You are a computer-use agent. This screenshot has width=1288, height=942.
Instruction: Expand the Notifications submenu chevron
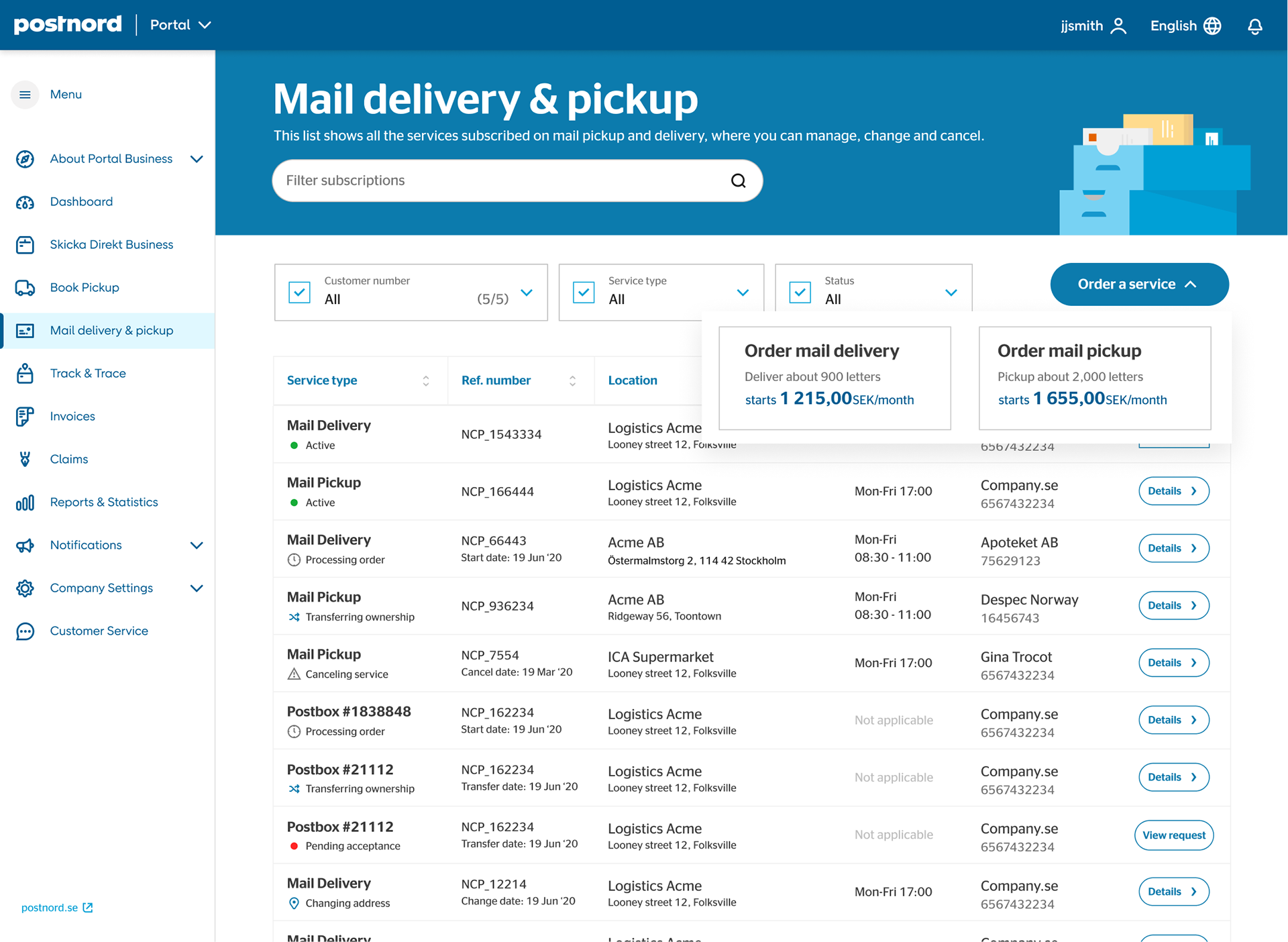tap(197, 545)
